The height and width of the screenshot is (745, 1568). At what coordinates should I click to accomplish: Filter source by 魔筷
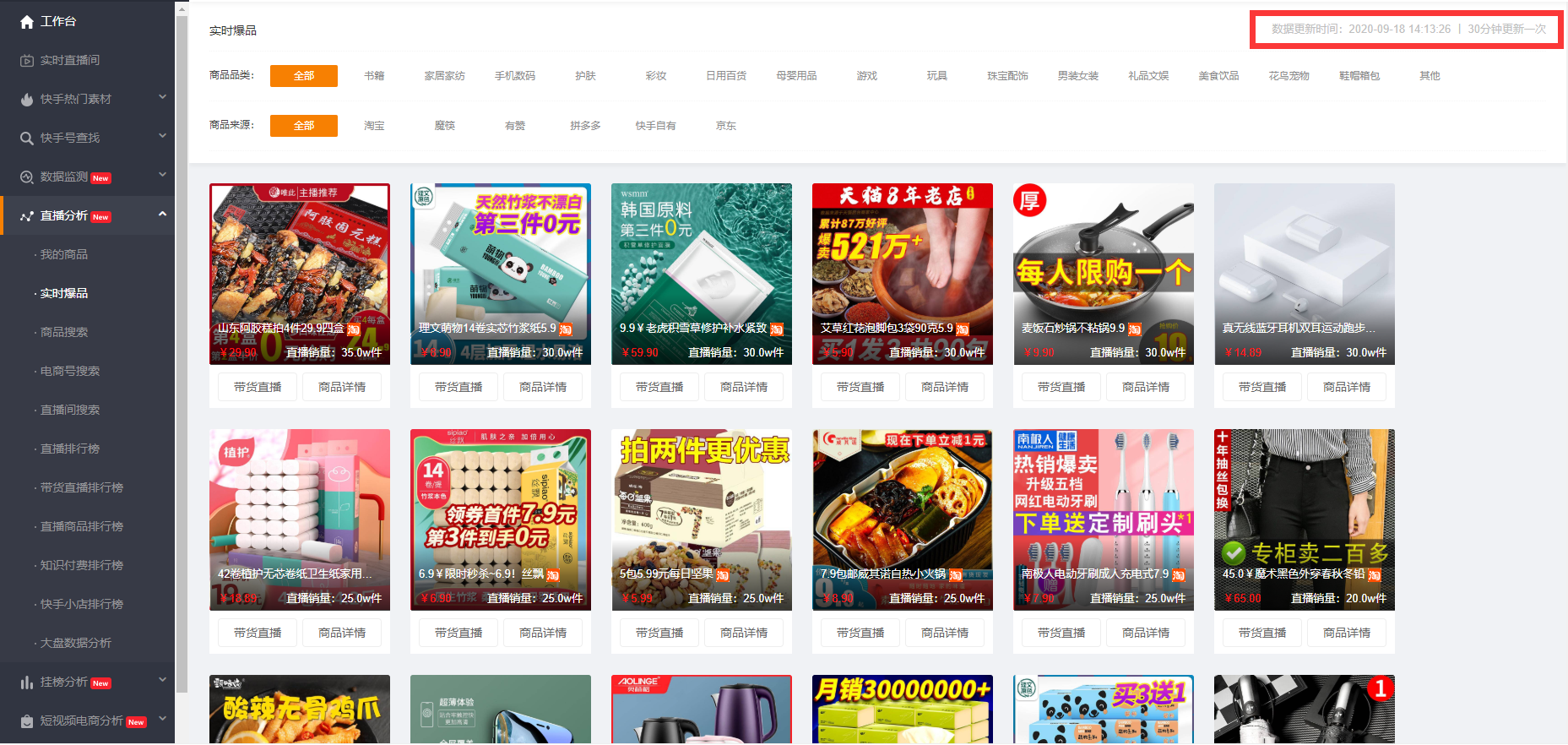point(445,126)
